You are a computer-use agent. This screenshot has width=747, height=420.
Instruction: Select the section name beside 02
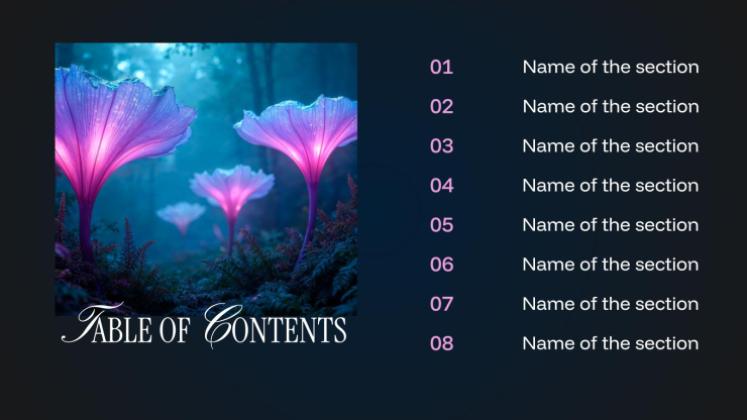click(x=611, y=107)
